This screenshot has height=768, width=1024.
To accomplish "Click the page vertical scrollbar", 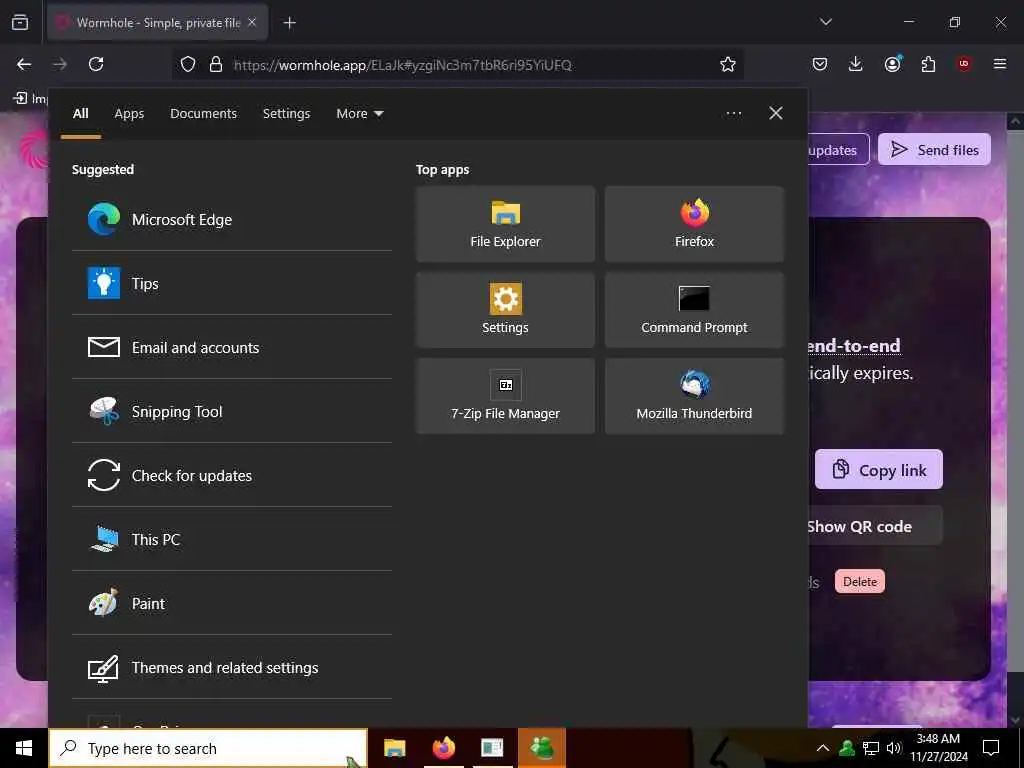I will (x=1015, y=418).
